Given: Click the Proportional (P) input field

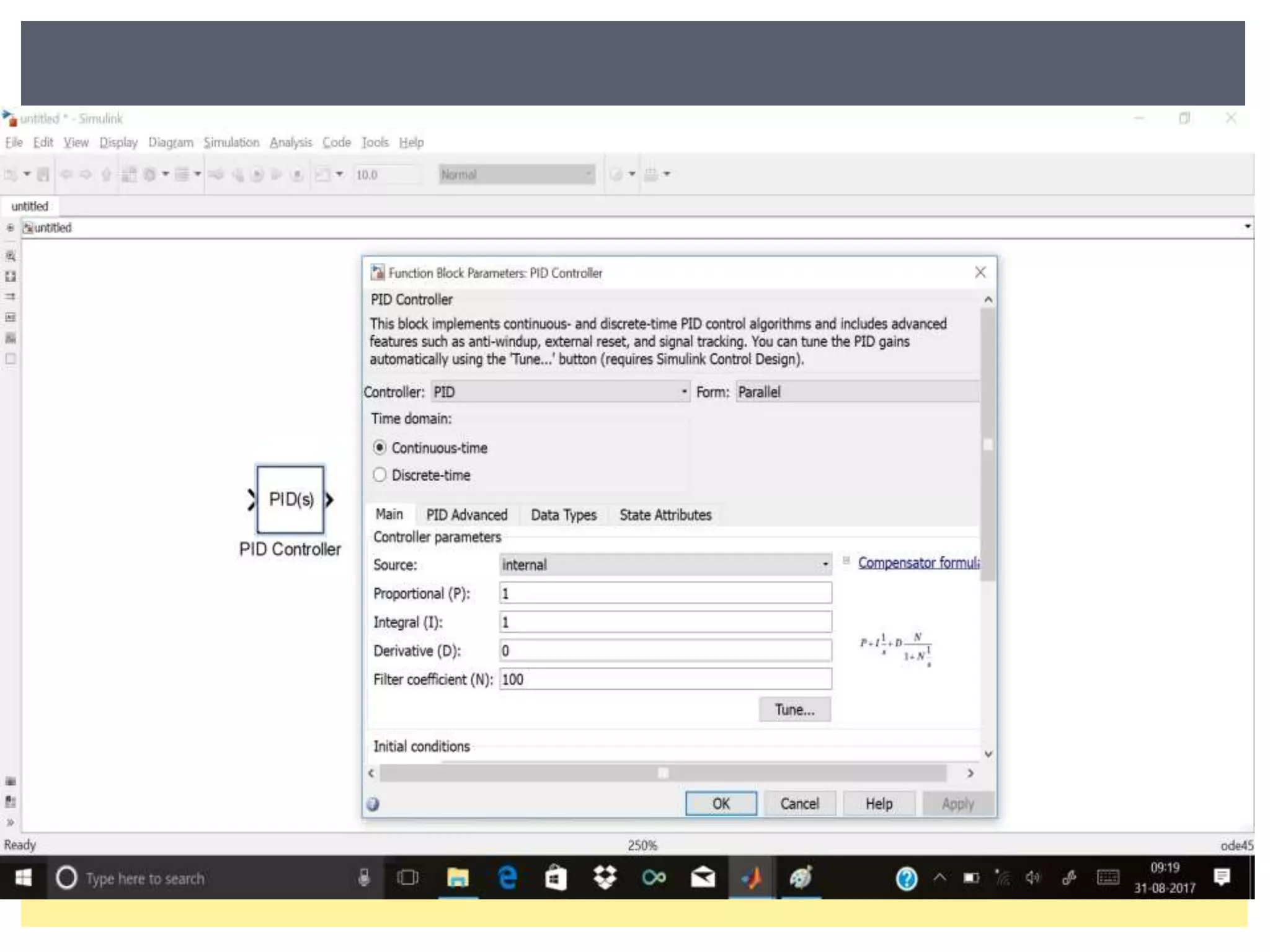Looking at the screenshot, I should click(x=665, y=593).
